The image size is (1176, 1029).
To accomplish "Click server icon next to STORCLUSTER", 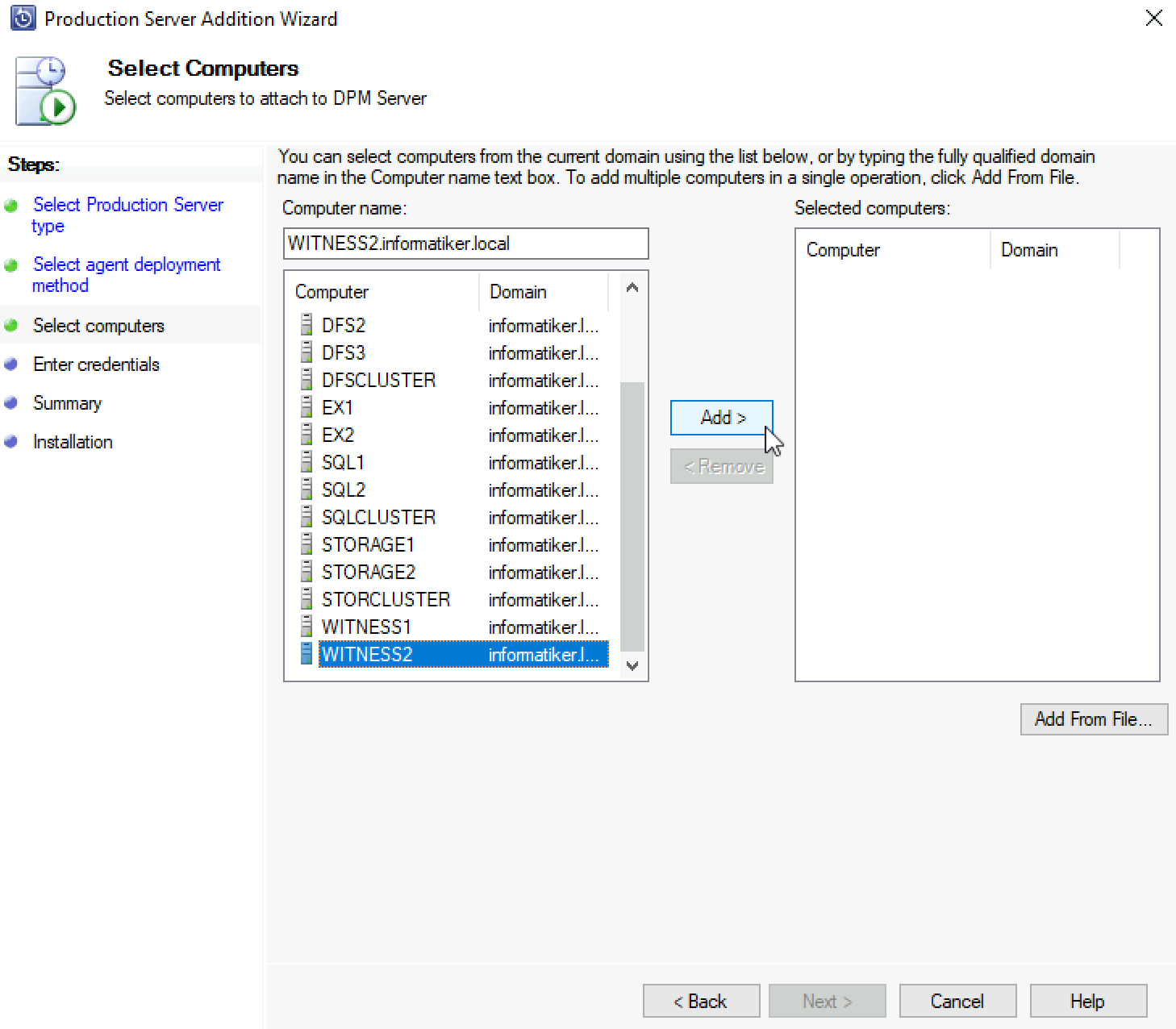I will tap(307, 599).
